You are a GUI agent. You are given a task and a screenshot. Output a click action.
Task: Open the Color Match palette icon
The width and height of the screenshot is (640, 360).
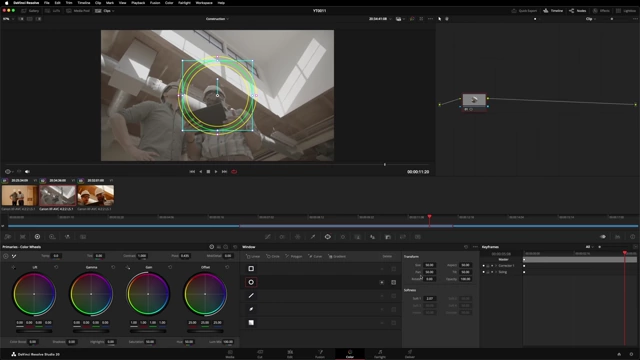tap(22, 237)
